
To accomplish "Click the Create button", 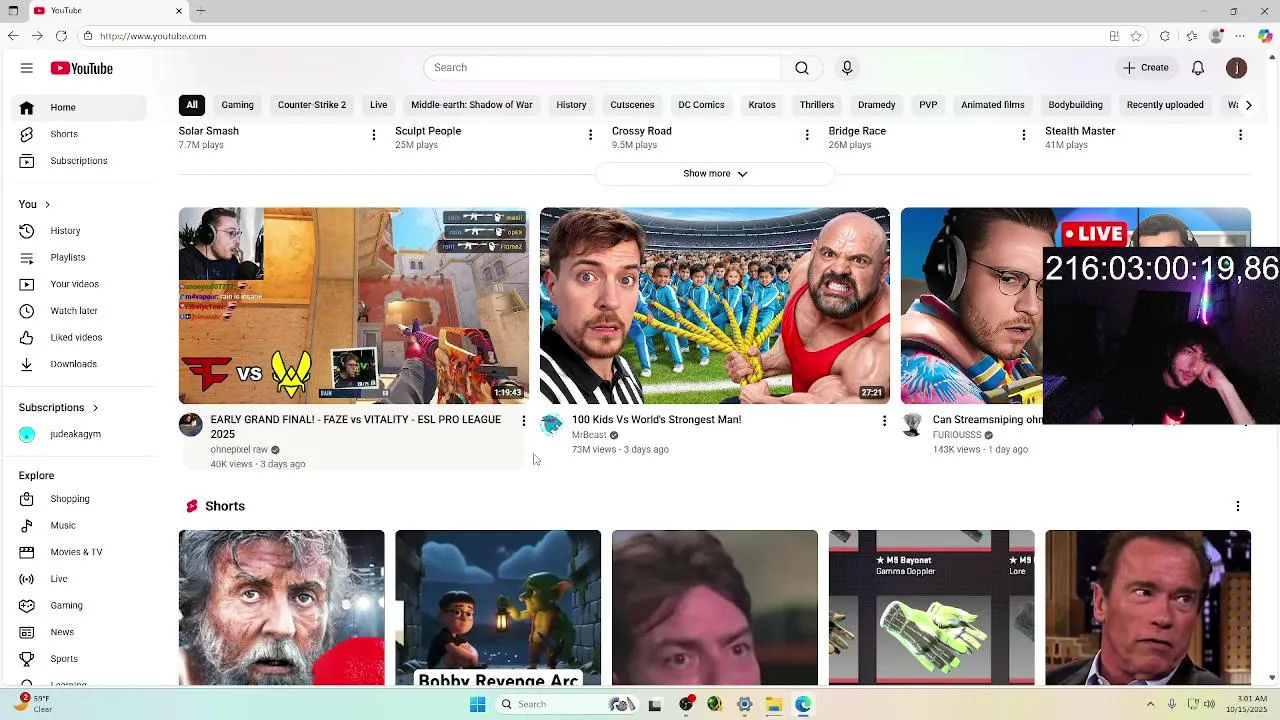I will (1145, 68).
